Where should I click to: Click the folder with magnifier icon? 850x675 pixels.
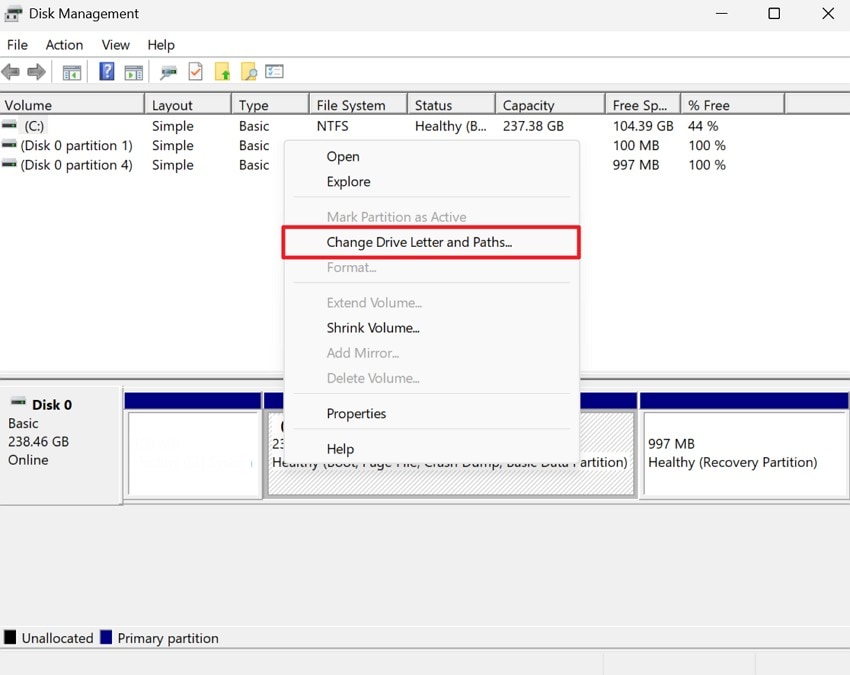click(x=249, y=72)
